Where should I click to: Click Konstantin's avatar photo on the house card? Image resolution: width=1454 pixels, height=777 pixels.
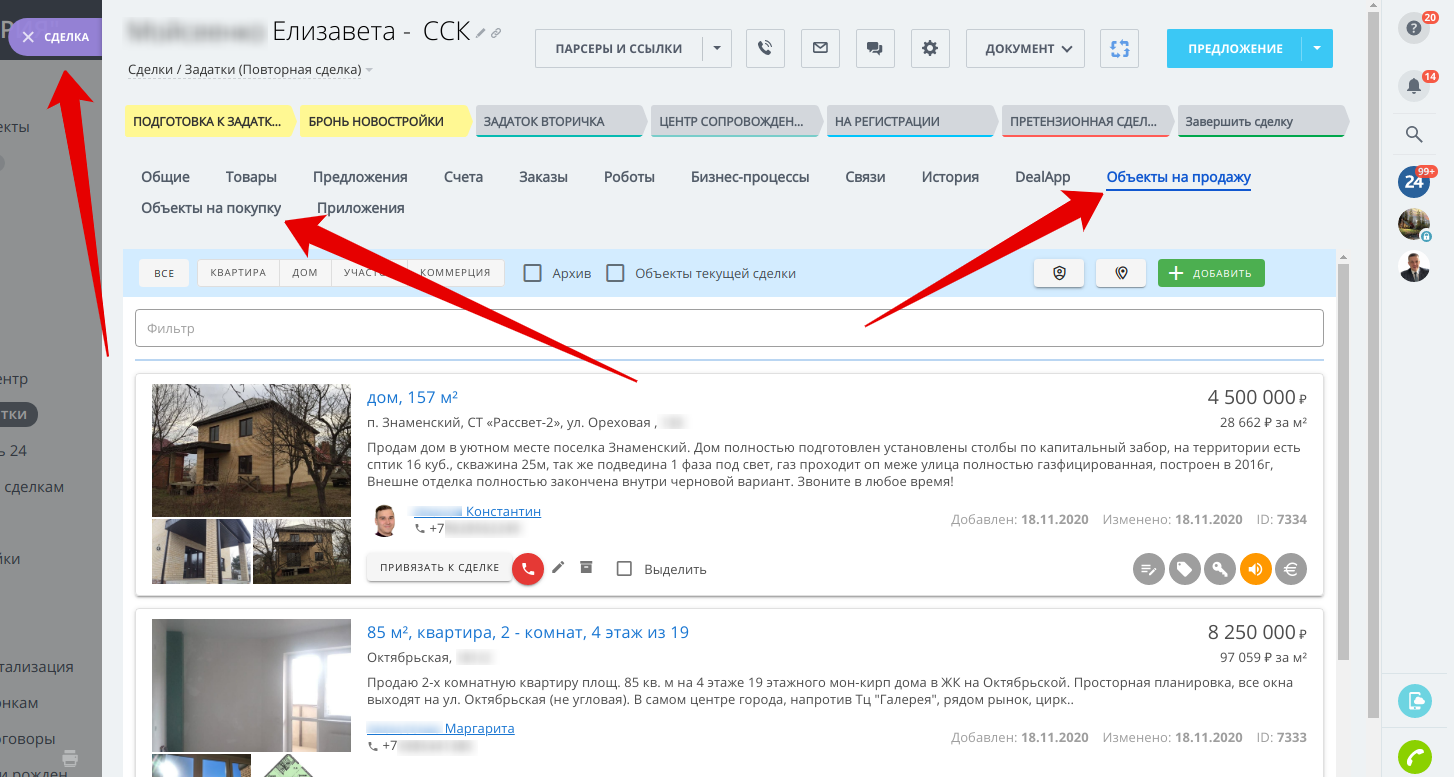pyautogui.click(x=385, y=520)
